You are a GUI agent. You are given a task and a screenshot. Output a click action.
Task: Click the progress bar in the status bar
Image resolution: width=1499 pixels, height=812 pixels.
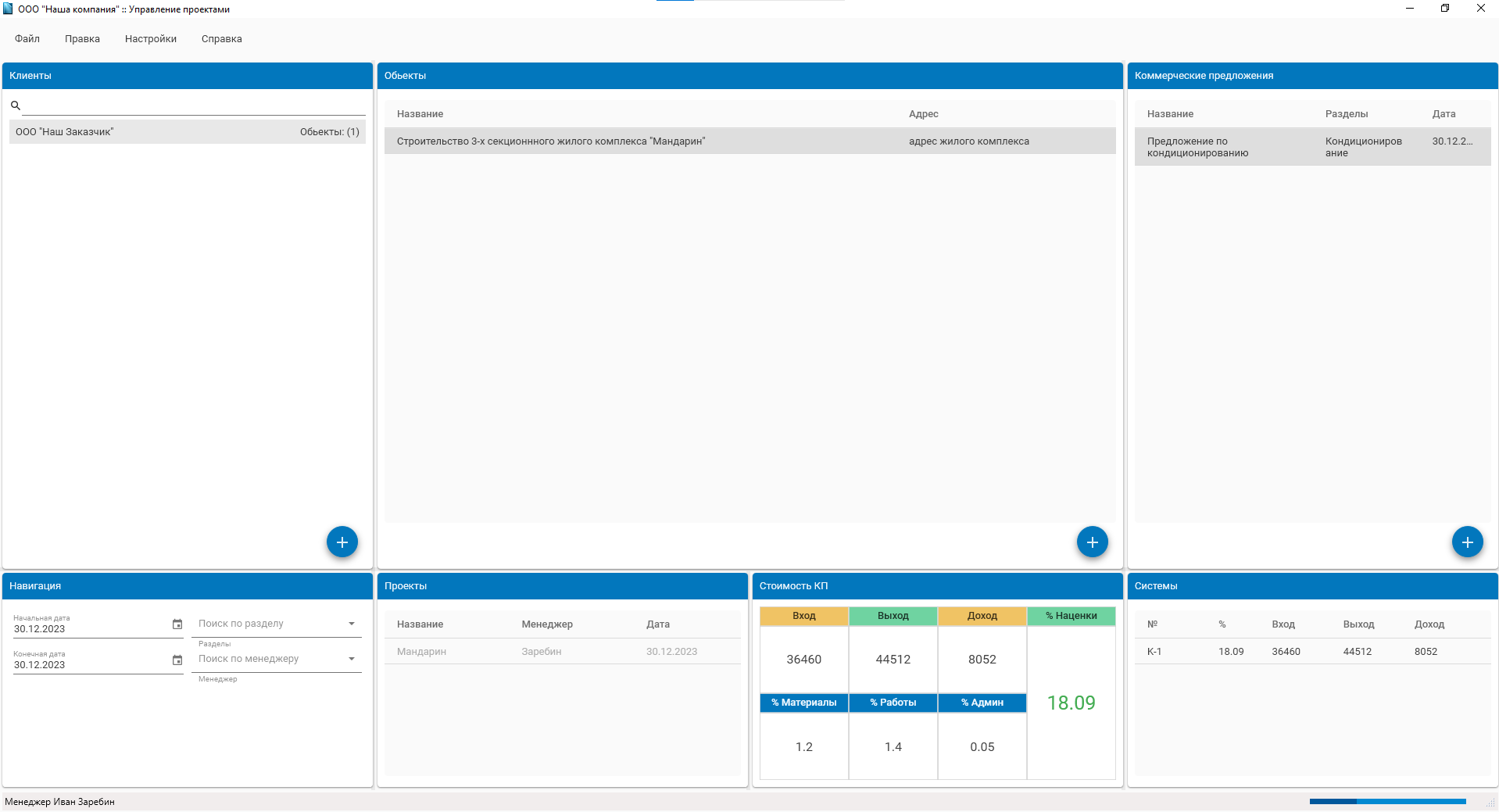(x=1388, y=801)
